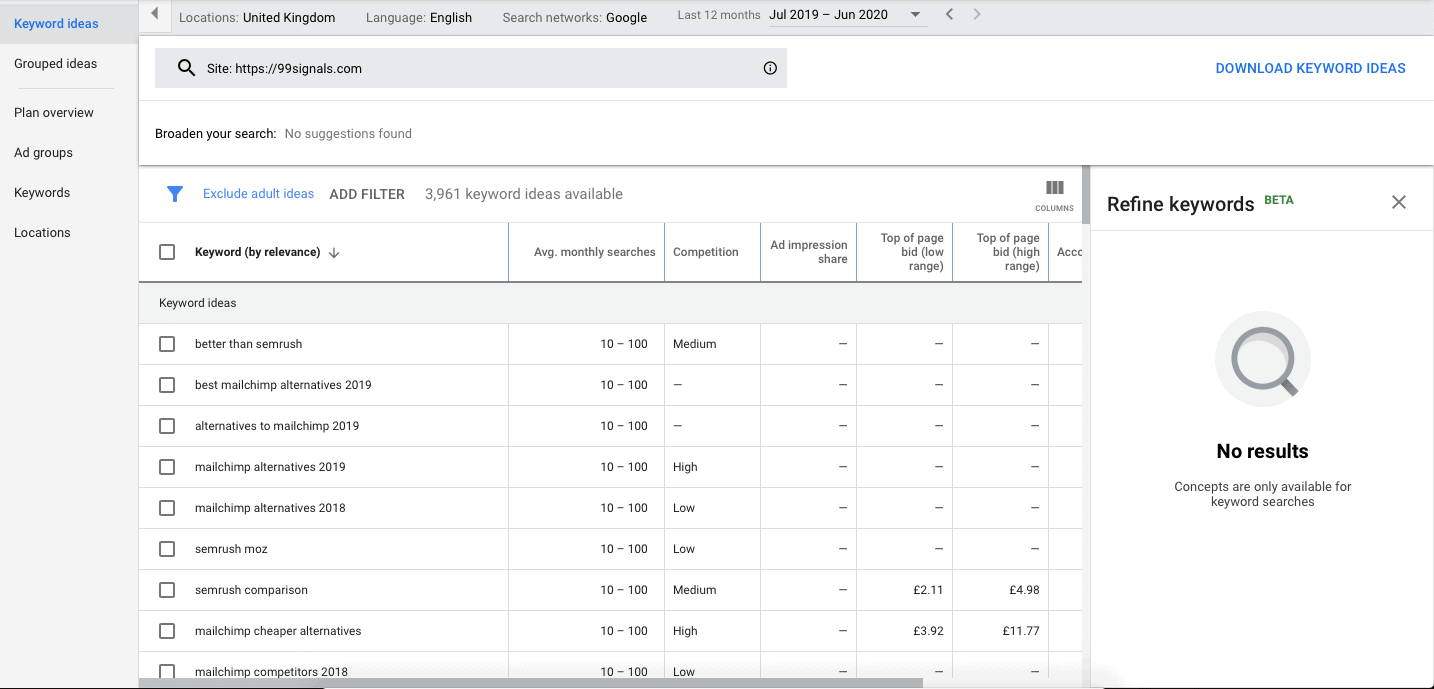
Task: Select the semrush comparison row checkbox
Action: click(x=167, y=590)
